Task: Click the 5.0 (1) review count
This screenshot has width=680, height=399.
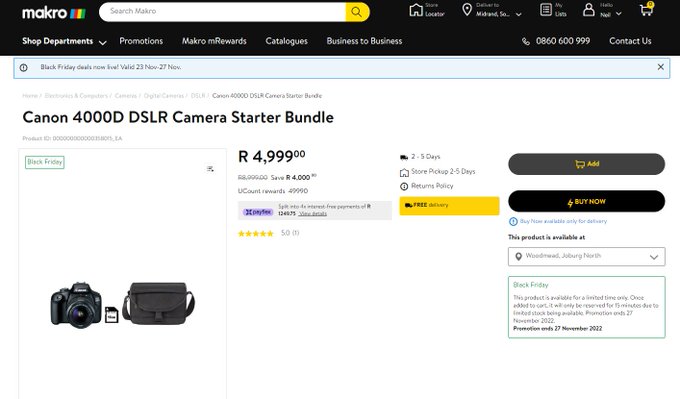Action: [290, 233]
